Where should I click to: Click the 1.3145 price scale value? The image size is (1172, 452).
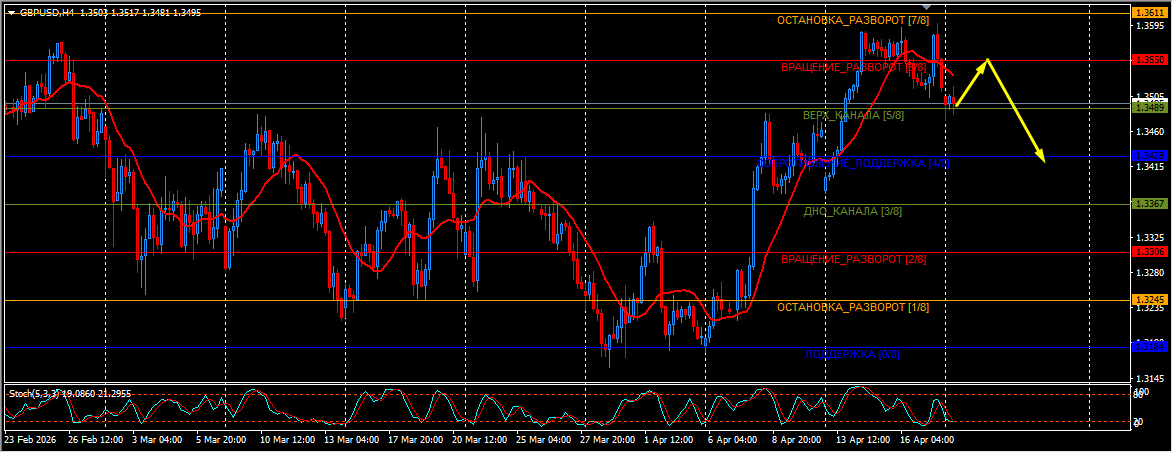pos(1148,379)
